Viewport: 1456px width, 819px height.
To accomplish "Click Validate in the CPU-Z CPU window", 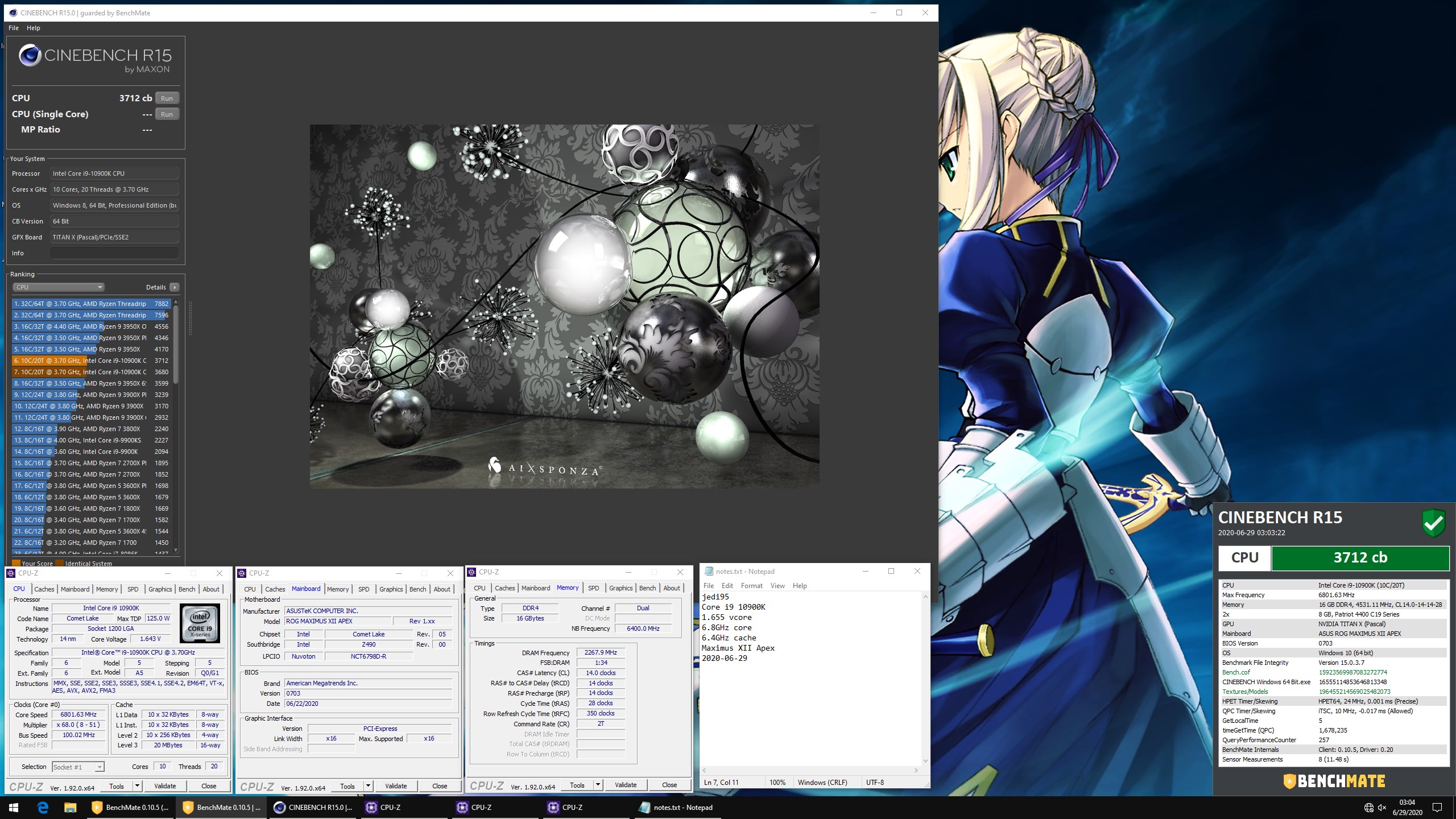I will (x=165, y=786).
